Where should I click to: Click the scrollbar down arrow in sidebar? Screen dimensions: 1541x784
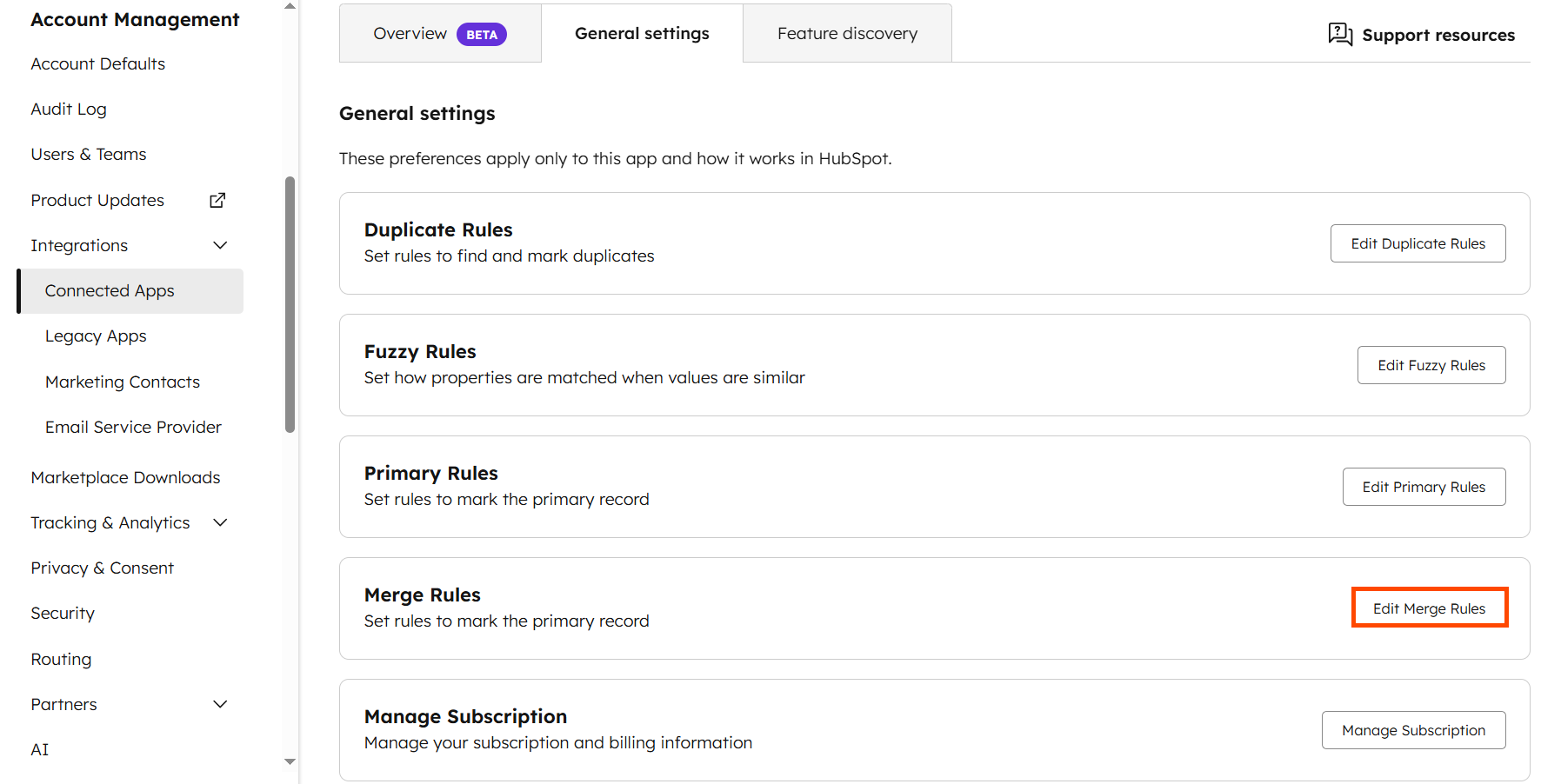pos(289,761)
